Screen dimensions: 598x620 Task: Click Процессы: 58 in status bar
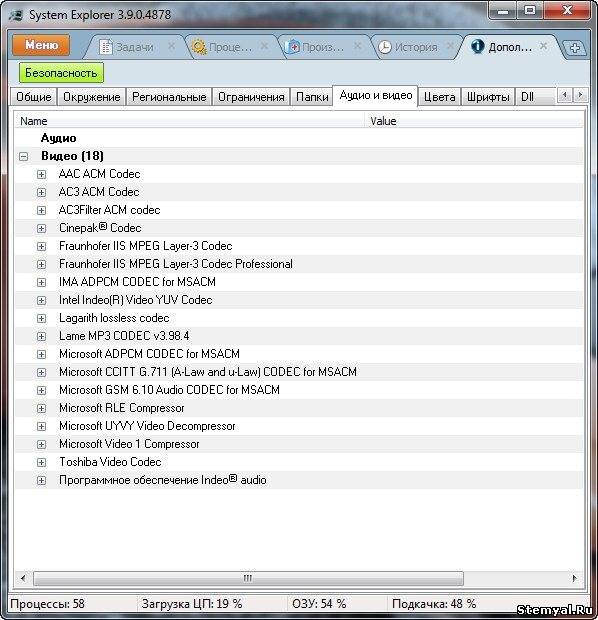47,603
